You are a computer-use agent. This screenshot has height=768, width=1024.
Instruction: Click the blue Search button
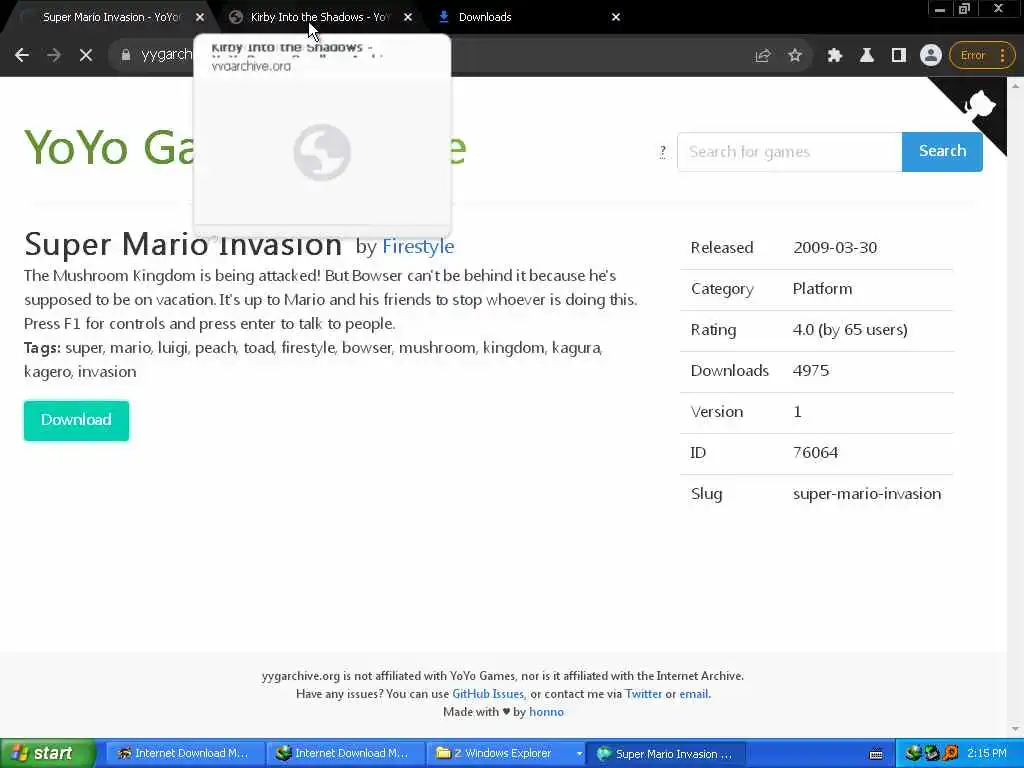(x=942, y=152)
